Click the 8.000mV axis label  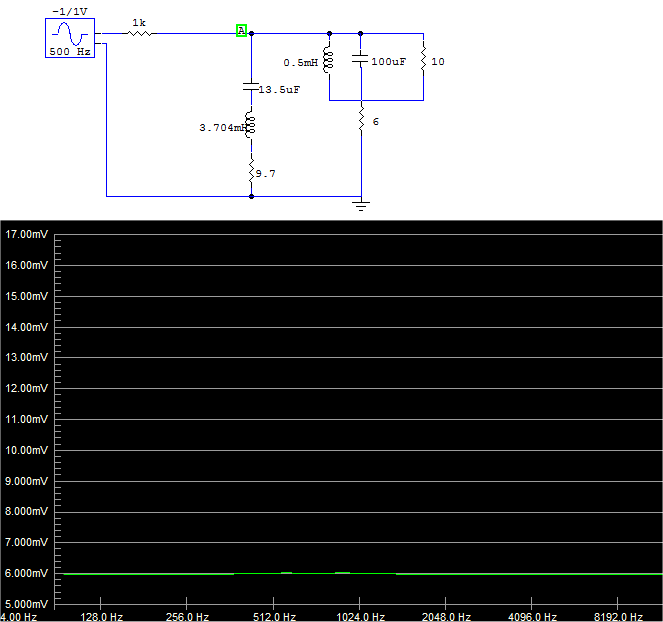tap(27, 511)
